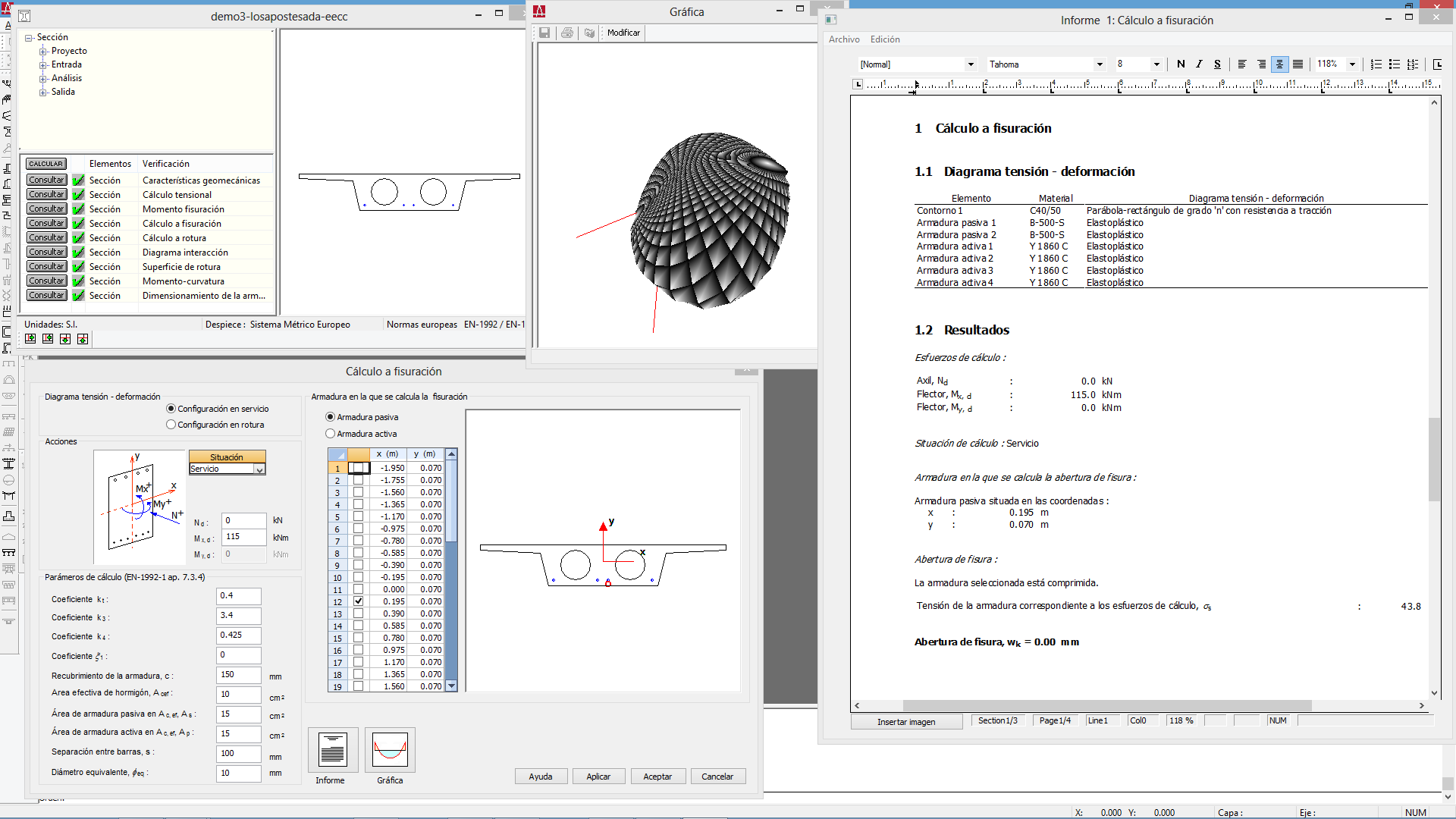Select Configuración en rotura radio button
The image size is (1456, 819).
coord(171,425)
